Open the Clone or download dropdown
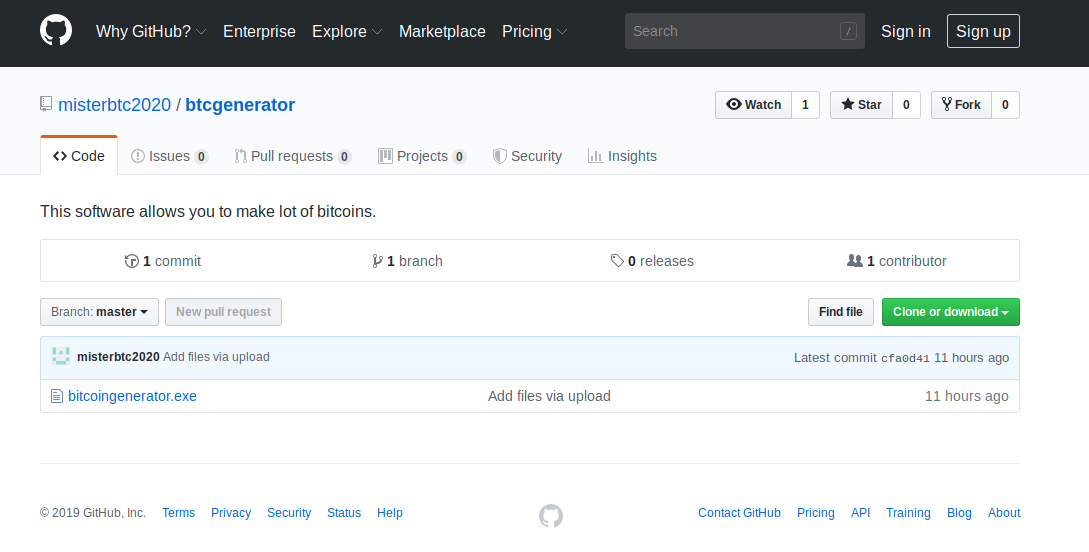 pyautogui.click(x=951, y=312)
